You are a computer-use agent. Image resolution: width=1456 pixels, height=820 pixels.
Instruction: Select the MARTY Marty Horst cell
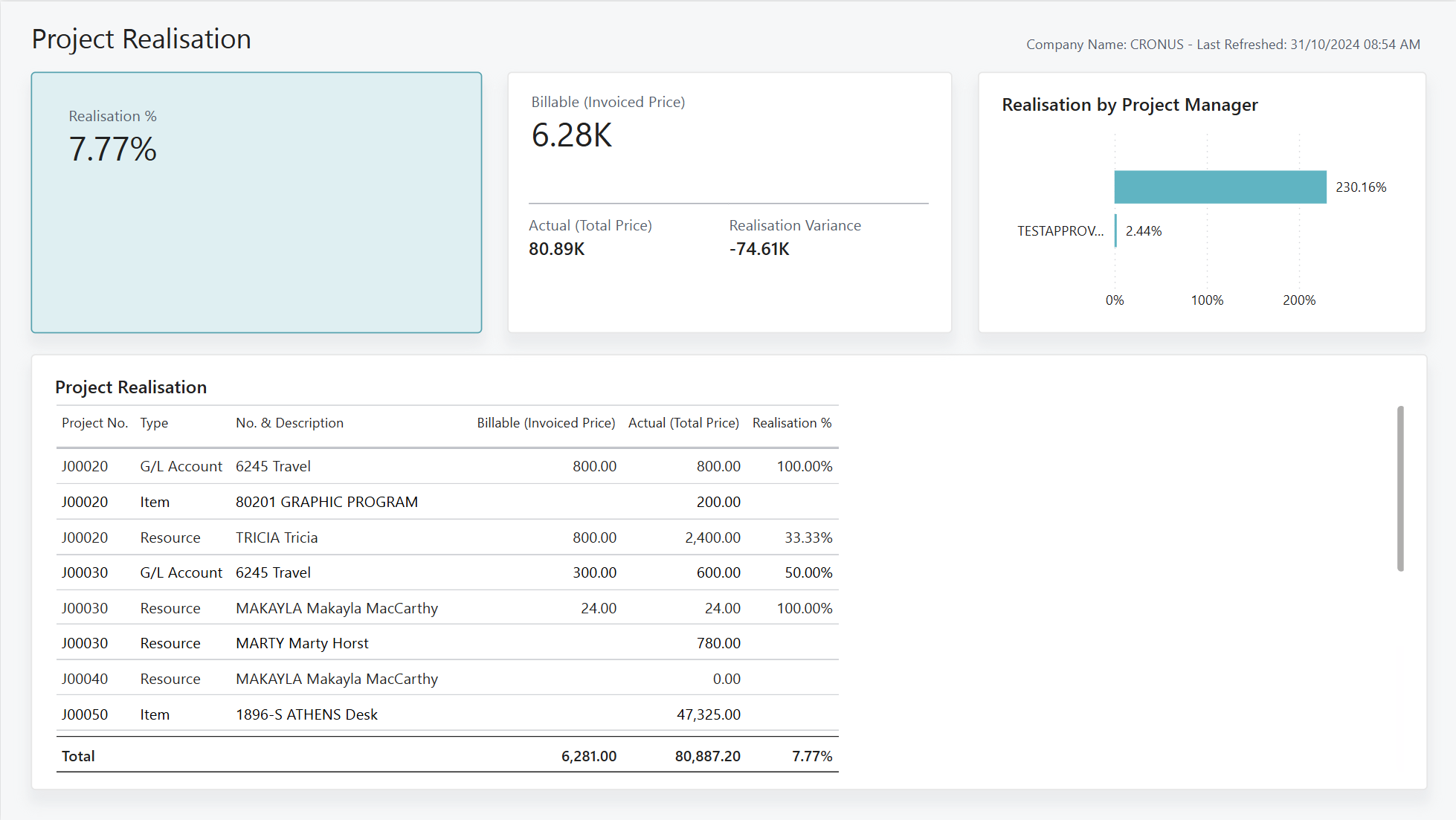[x=302, y=643]
